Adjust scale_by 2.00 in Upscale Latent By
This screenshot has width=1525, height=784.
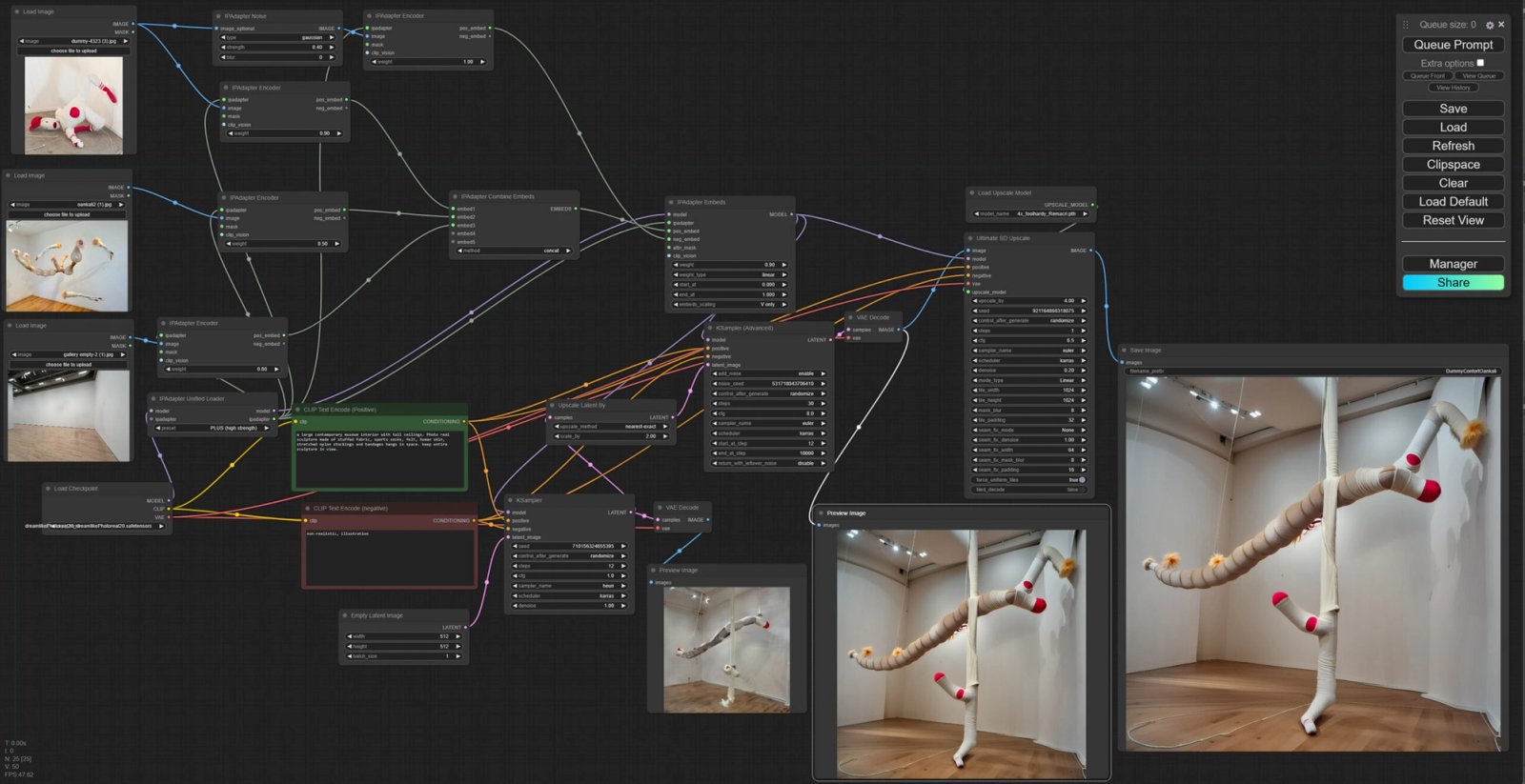coord(611,436)
